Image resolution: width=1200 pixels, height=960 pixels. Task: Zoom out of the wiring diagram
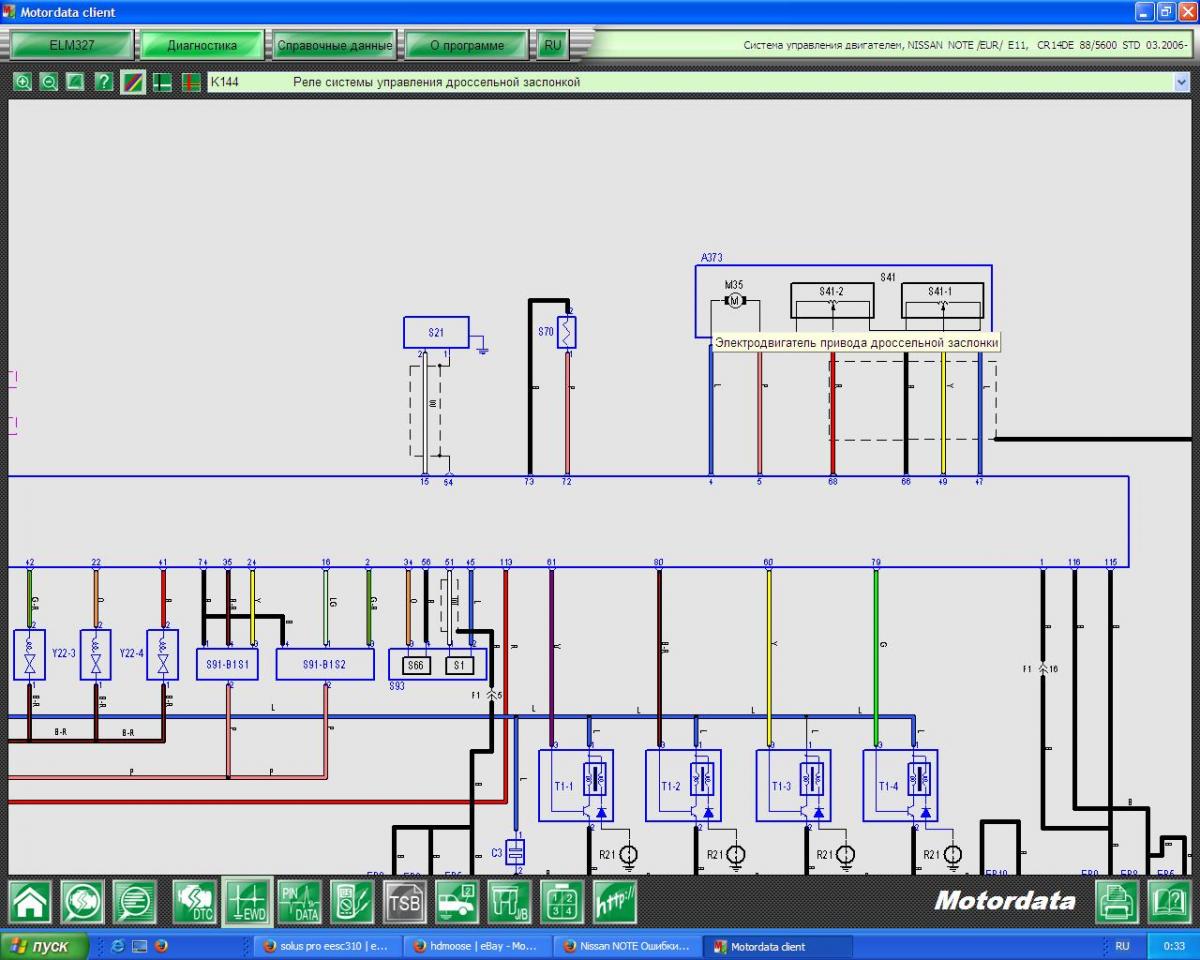tap(48, 82)
